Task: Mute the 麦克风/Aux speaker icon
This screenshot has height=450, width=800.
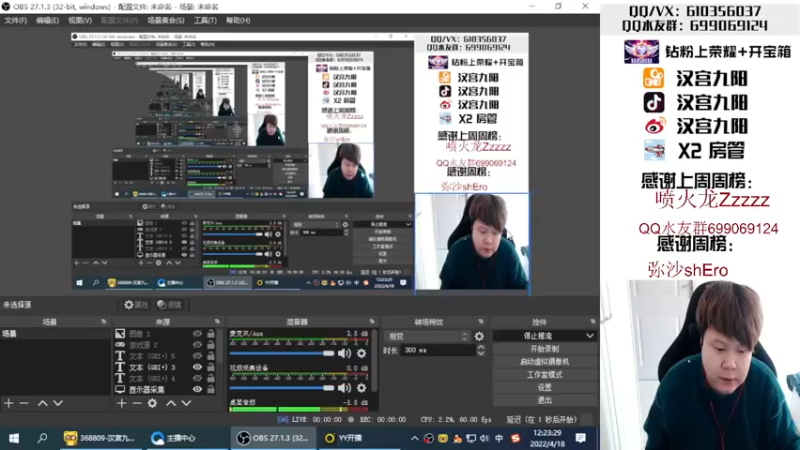Action: click(x=344, y=353)
